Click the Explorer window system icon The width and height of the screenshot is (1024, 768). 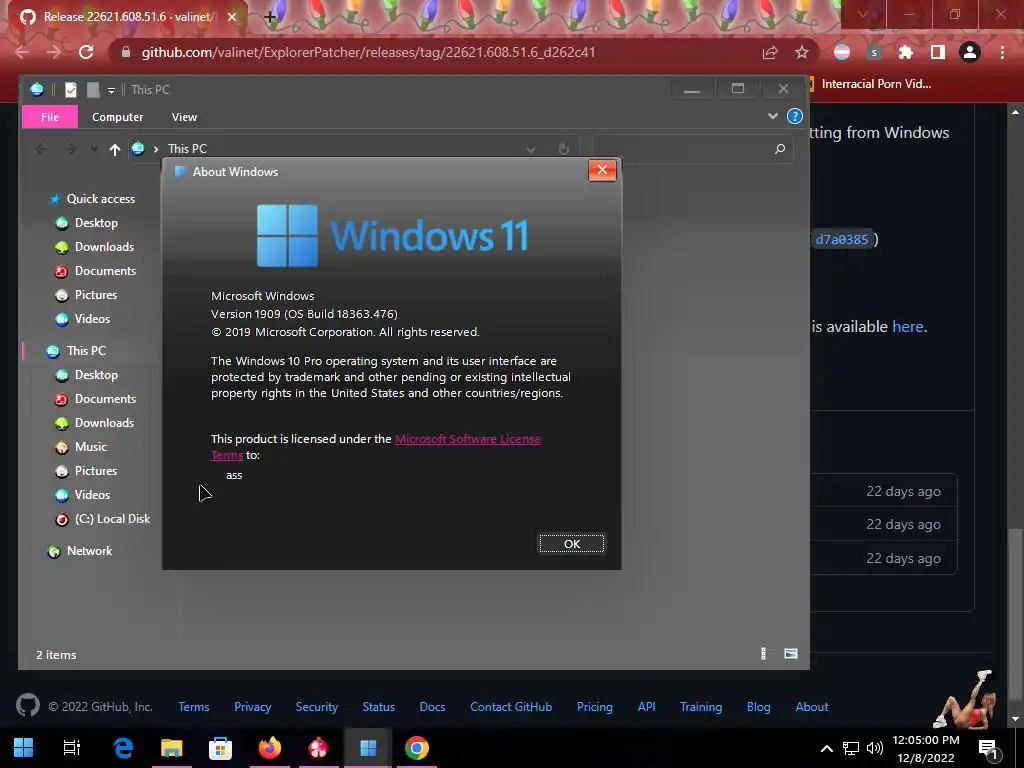pos(37,89)
